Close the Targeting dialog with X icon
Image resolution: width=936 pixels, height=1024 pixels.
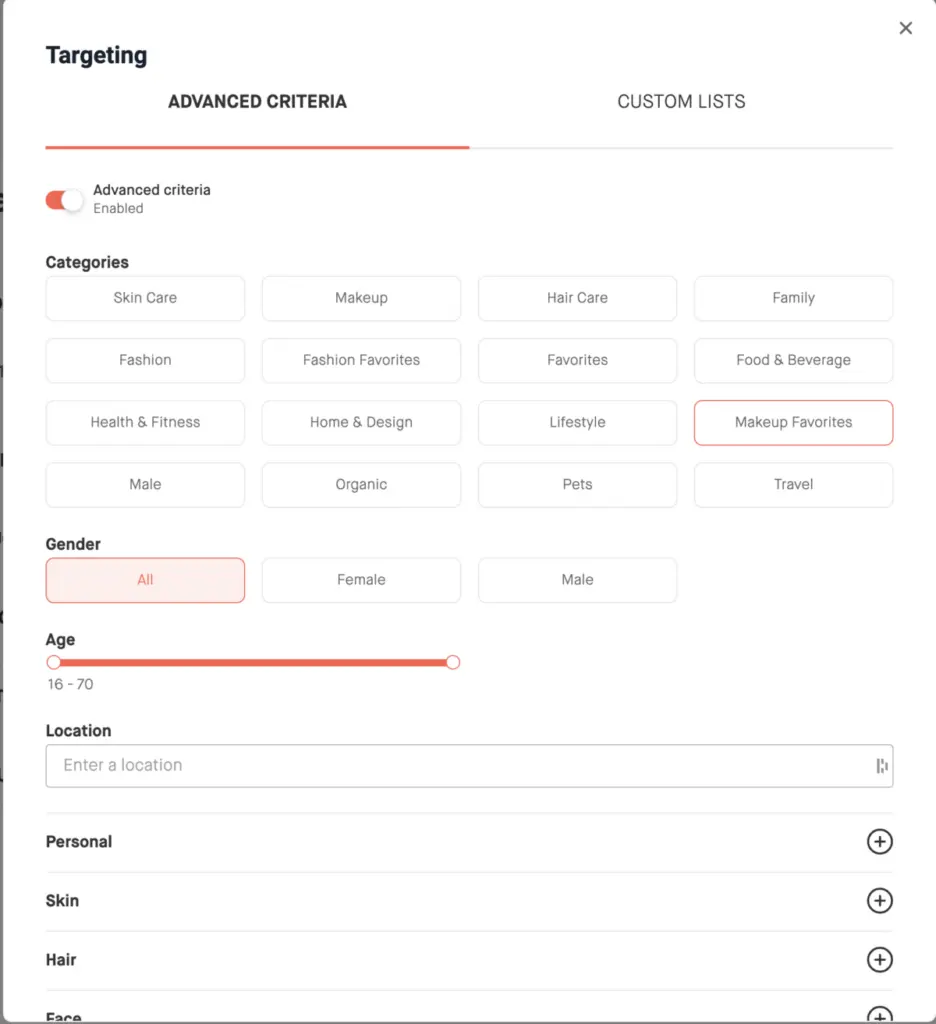[905, 28]
